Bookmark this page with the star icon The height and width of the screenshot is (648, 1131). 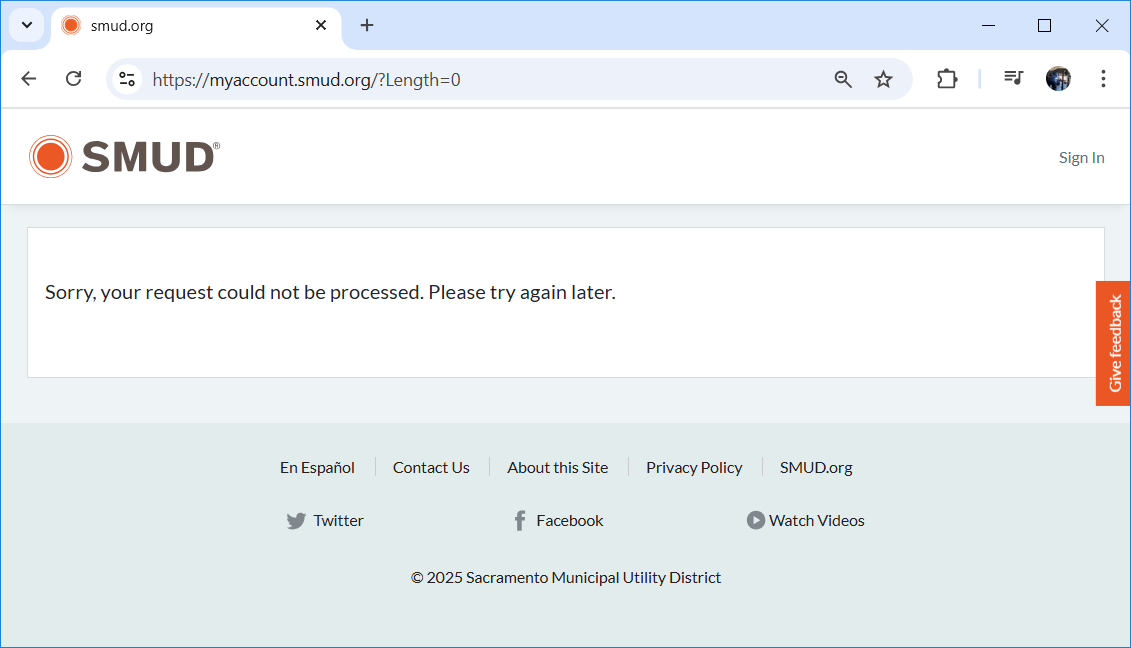(x=883, y=79)
